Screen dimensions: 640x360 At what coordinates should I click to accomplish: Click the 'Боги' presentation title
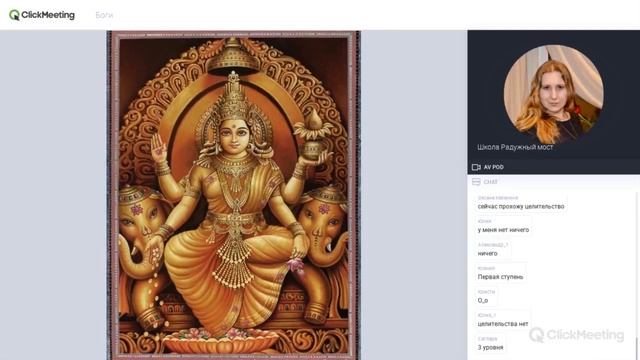[x=104, y=15]
